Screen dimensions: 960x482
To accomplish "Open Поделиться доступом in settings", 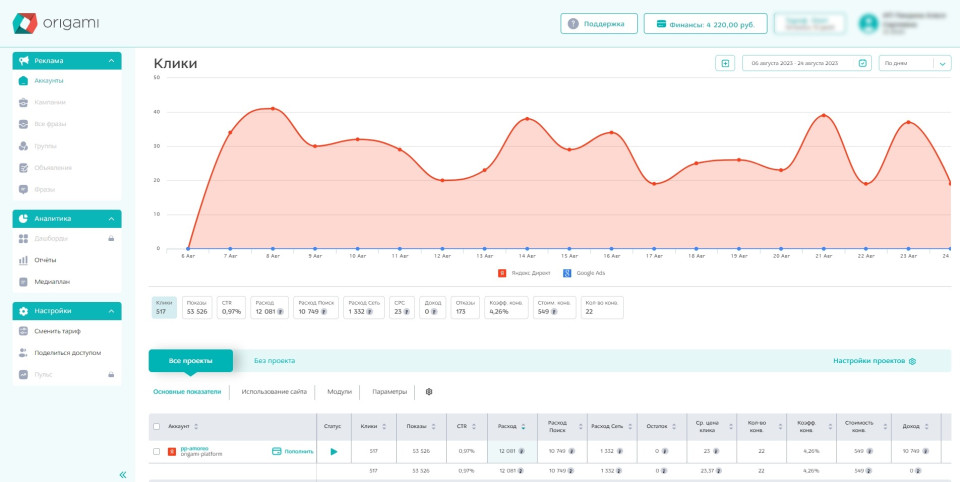I will [66, 353].
